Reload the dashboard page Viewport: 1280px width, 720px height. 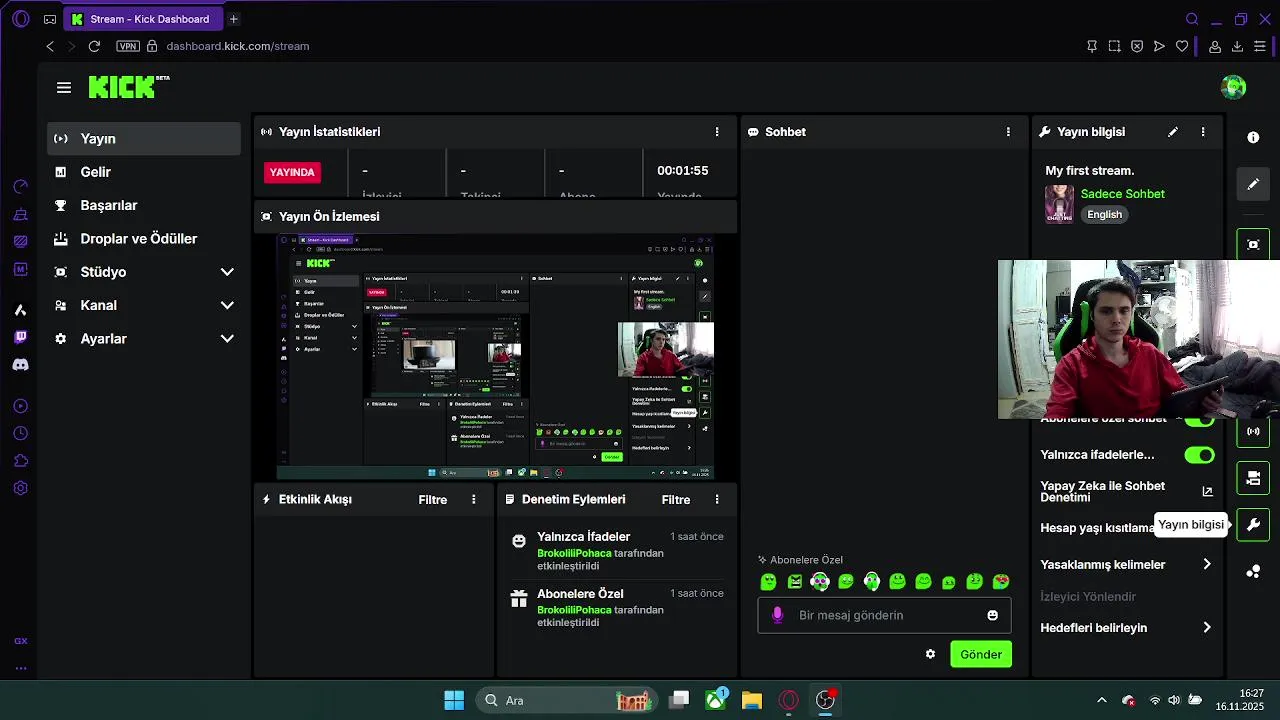pos(94,46)
